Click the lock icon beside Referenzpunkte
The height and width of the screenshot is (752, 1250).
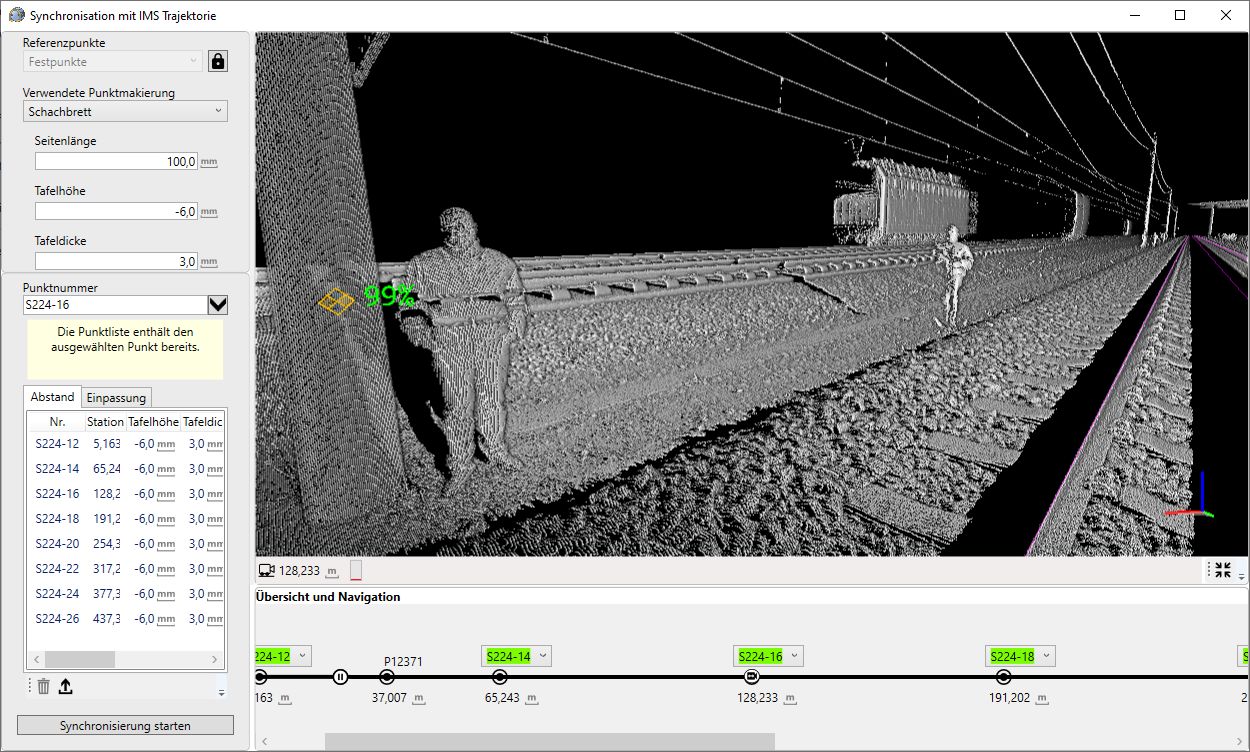pos(218,61)
